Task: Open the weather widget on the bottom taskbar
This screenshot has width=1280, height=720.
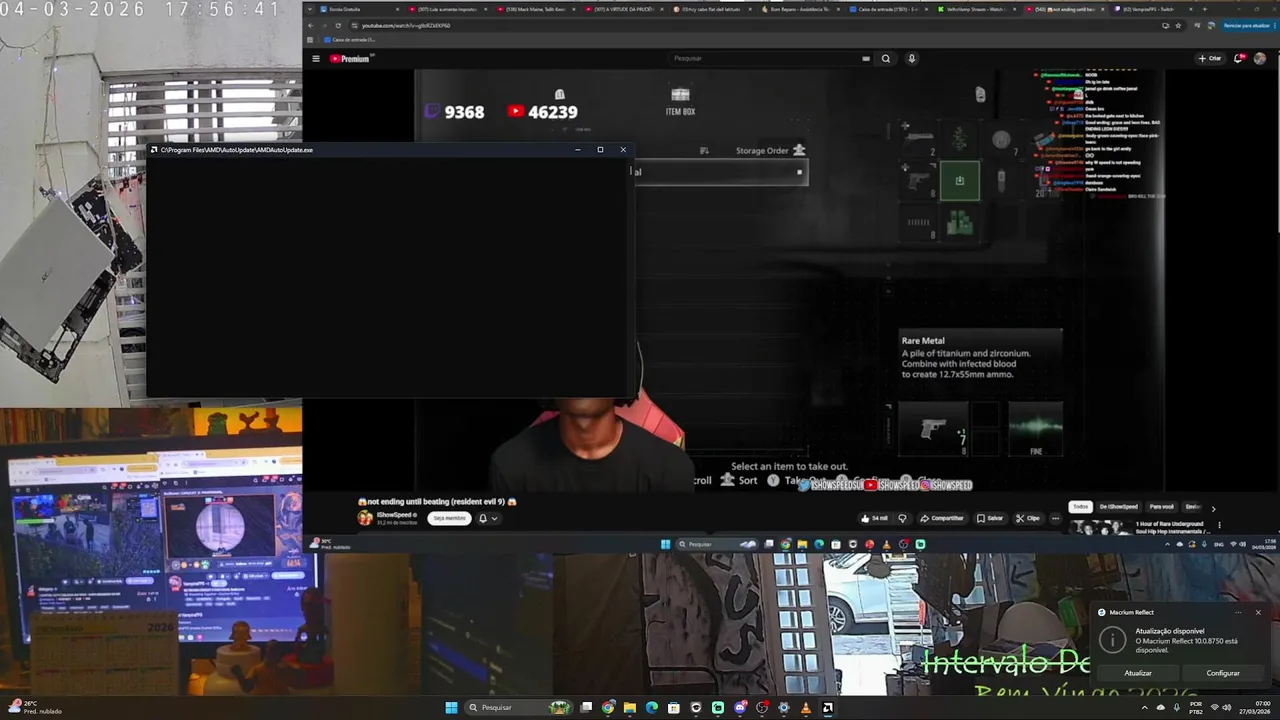Action: point(33,708)
